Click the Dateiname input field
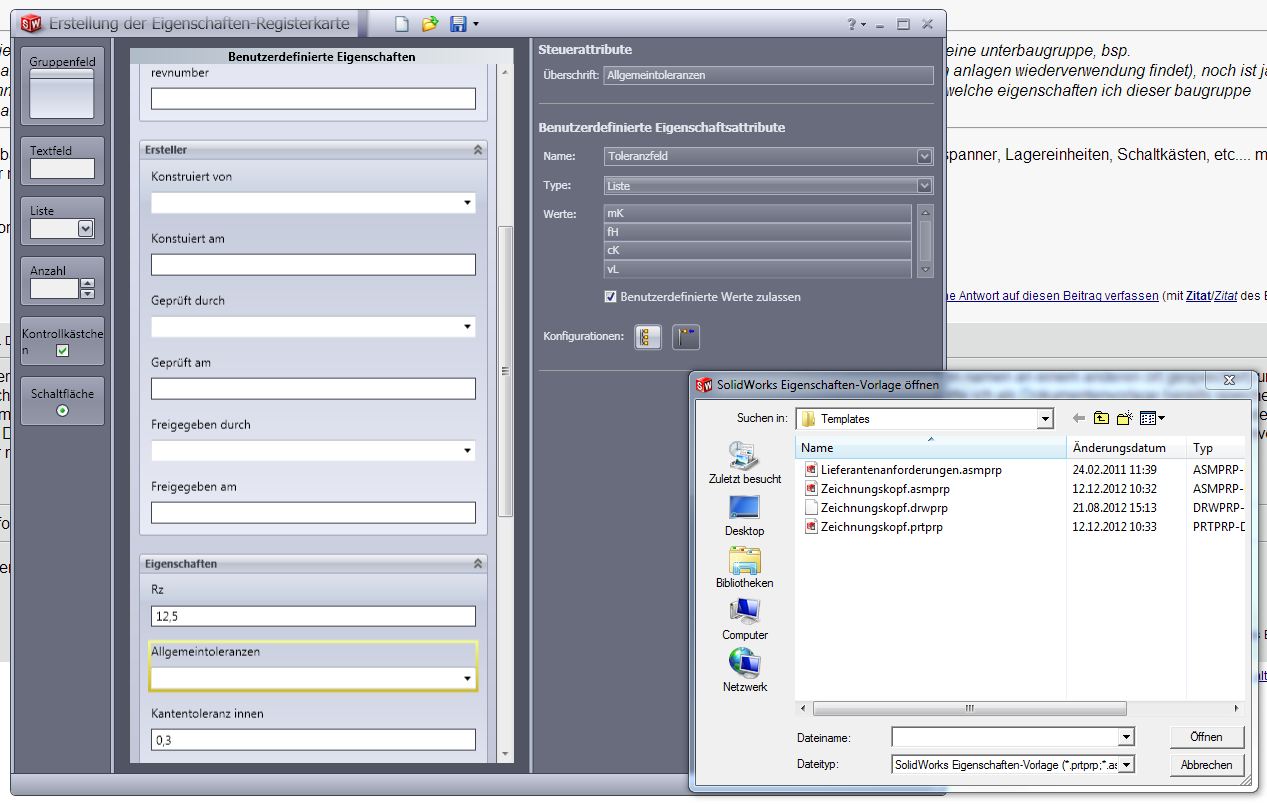The image size is (1267, 804). click(x=1004, y=737)
